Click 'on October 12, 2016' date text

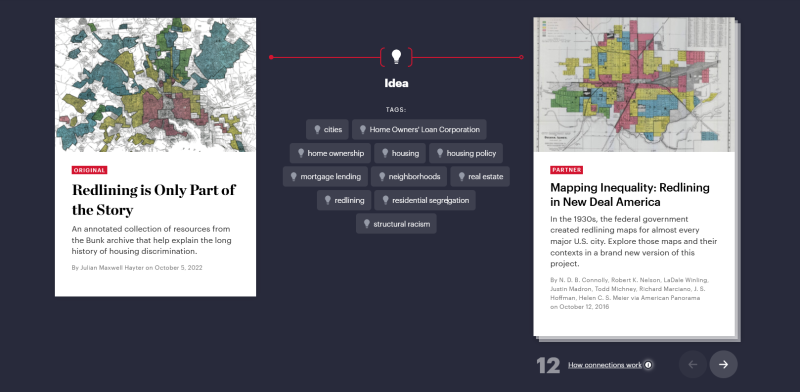[580, 307]
